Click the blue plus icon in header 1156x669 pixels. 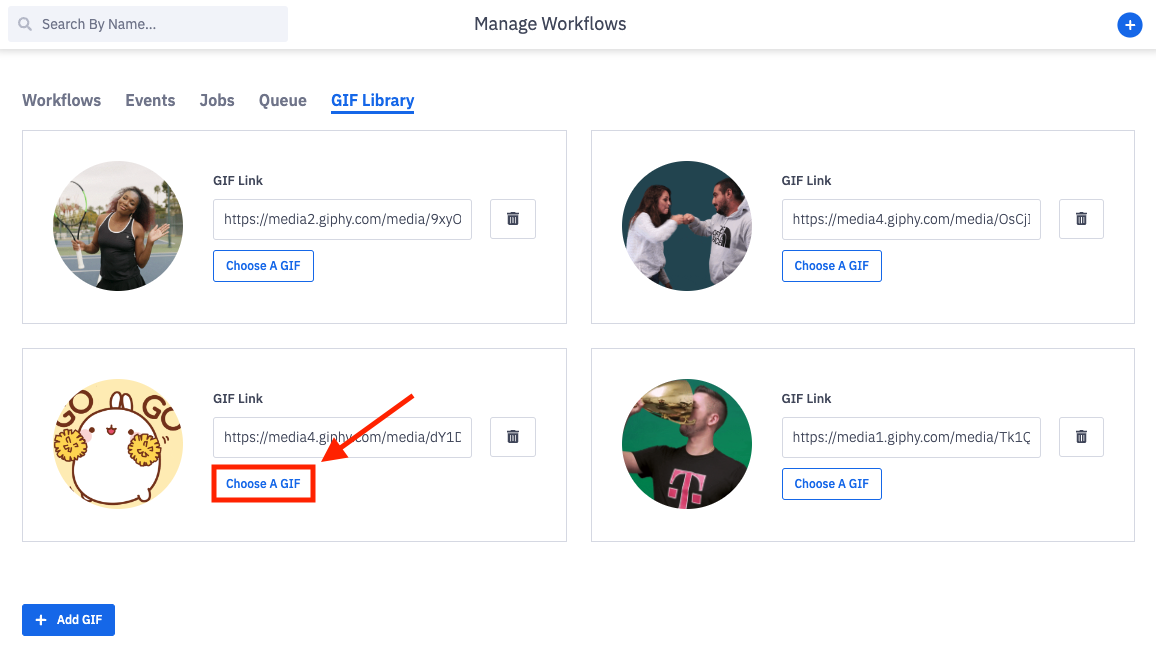pyautogui.click(x=1129, y=25)
